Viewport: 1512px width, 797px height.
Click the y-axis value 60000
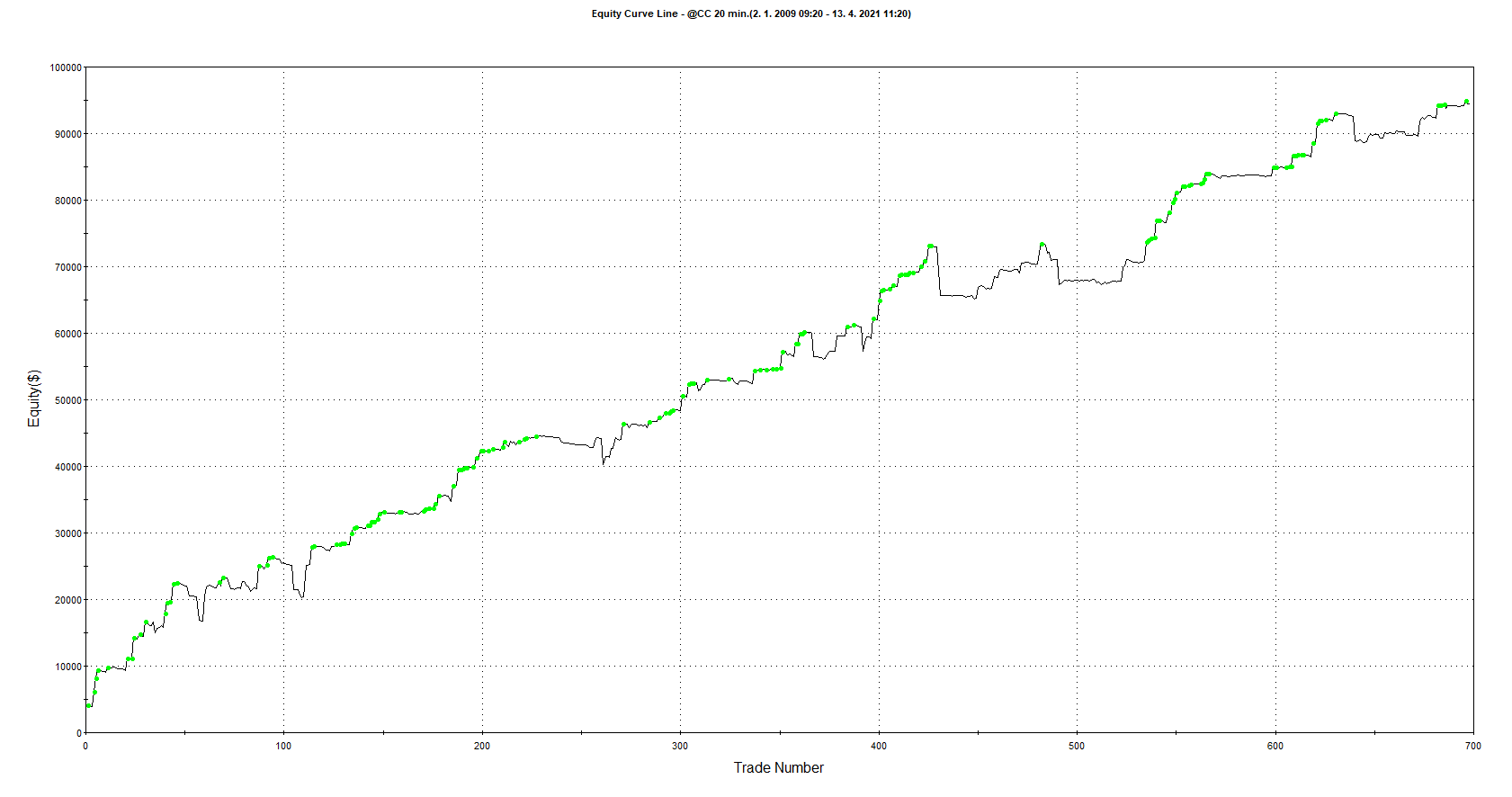pos(68,334)
